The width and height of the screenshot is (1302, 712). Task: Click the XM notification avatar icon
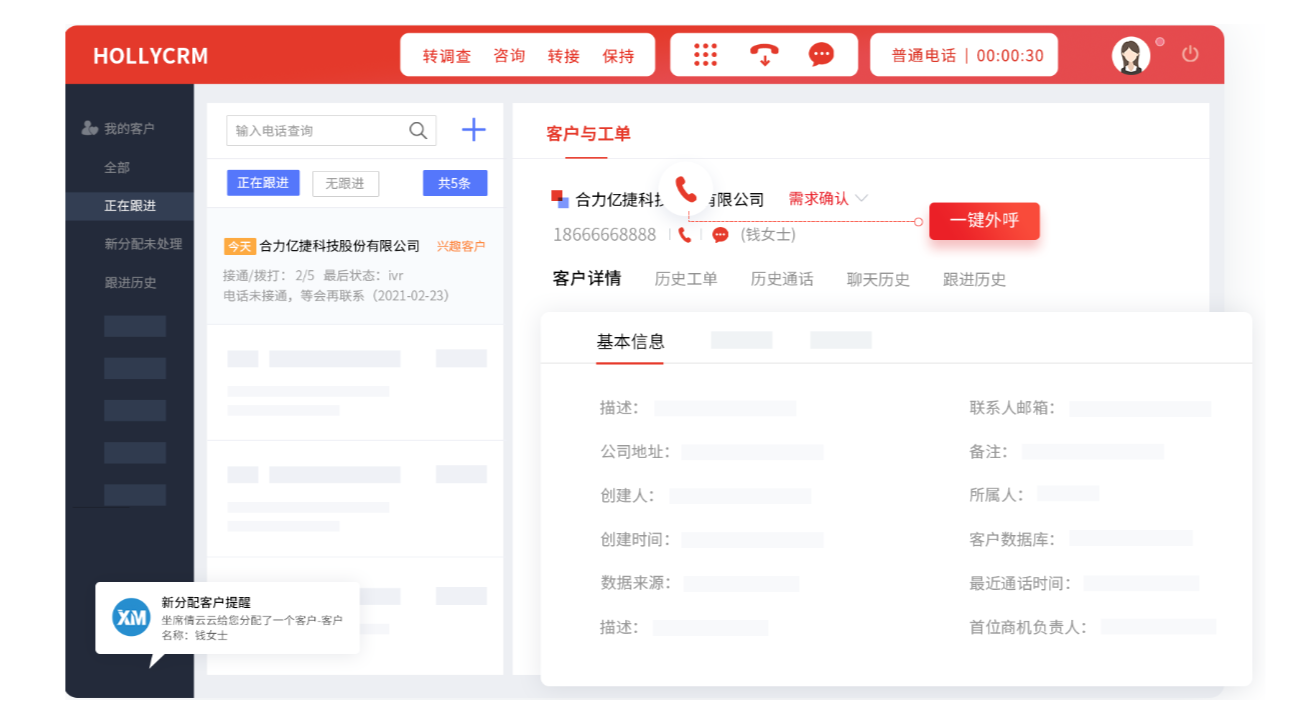tap(131, 617)
